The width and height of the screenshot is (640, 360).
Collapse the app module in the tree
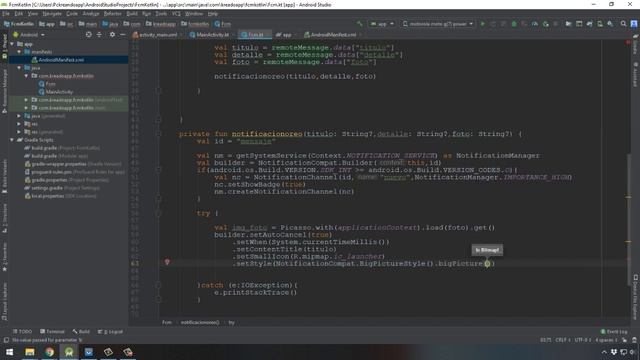click(x=12, y=44)
